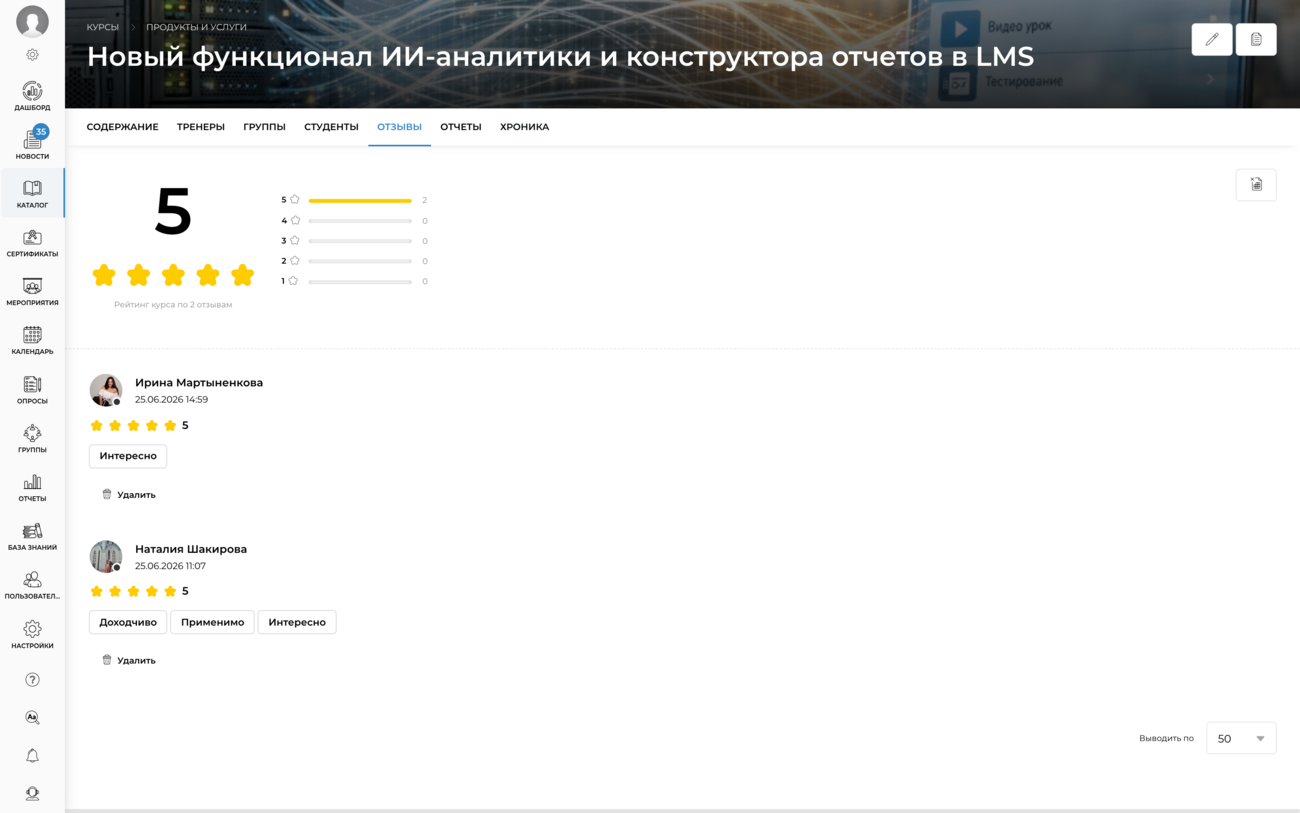Click the edit pencil button in header
Screen dimensions: 1300x813
[x=1212, y=39]
